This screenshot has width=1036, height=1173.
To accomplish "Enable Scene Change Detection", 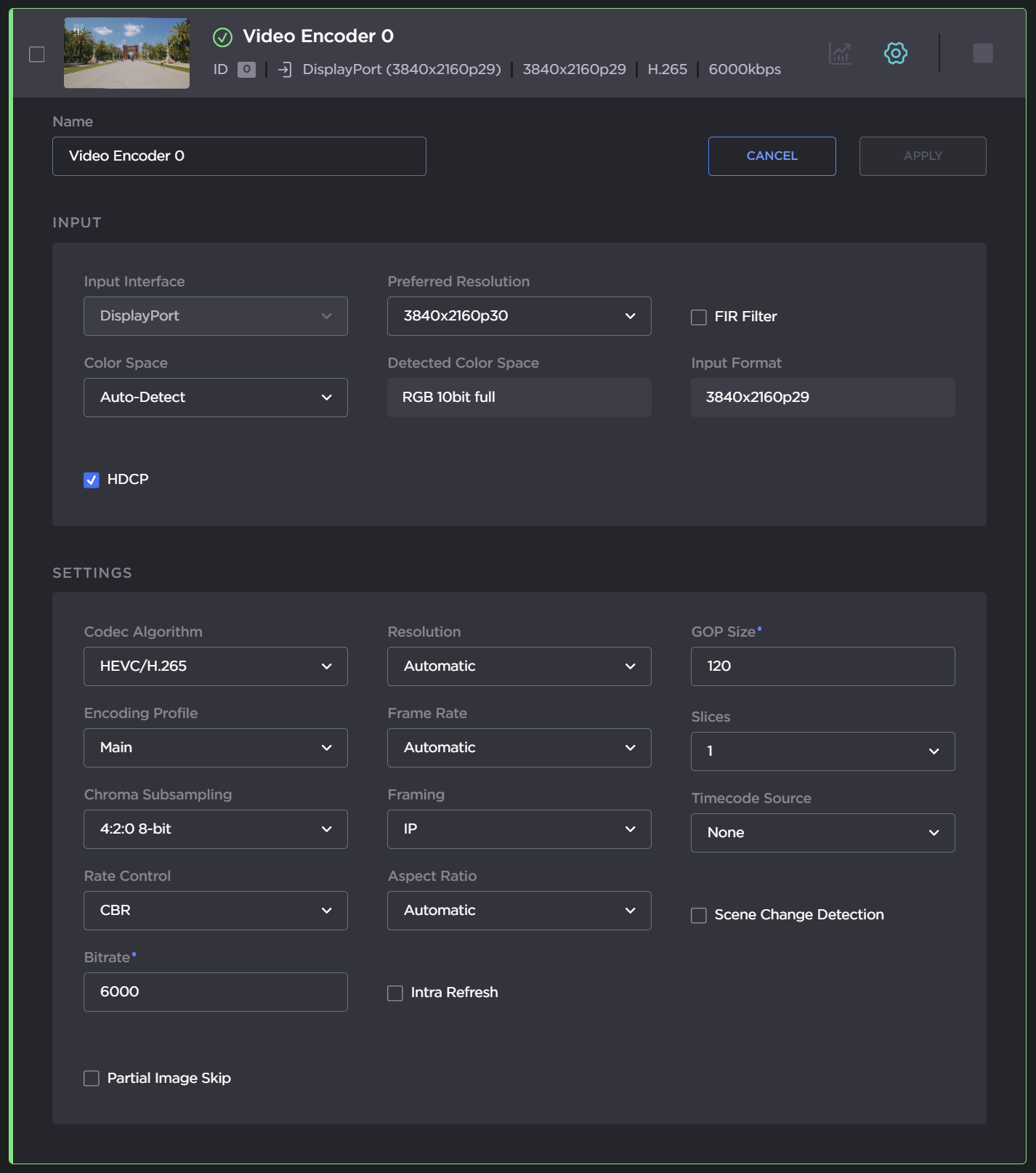I will 699,915.
